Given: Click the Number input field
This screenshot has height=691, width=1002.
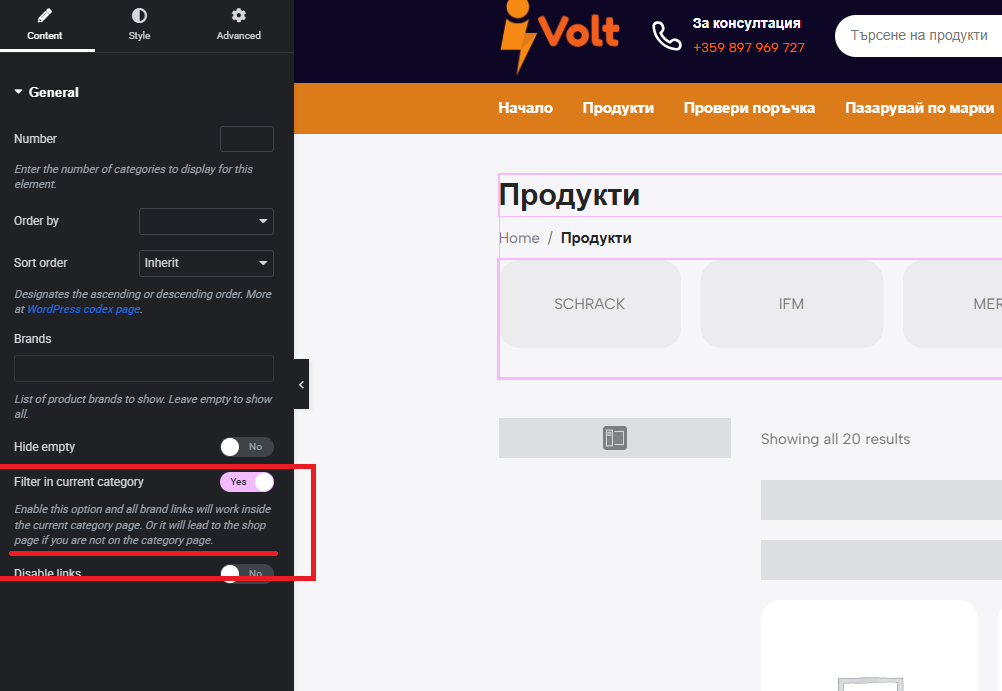Looking at the screenshot, I should point(247,139).
